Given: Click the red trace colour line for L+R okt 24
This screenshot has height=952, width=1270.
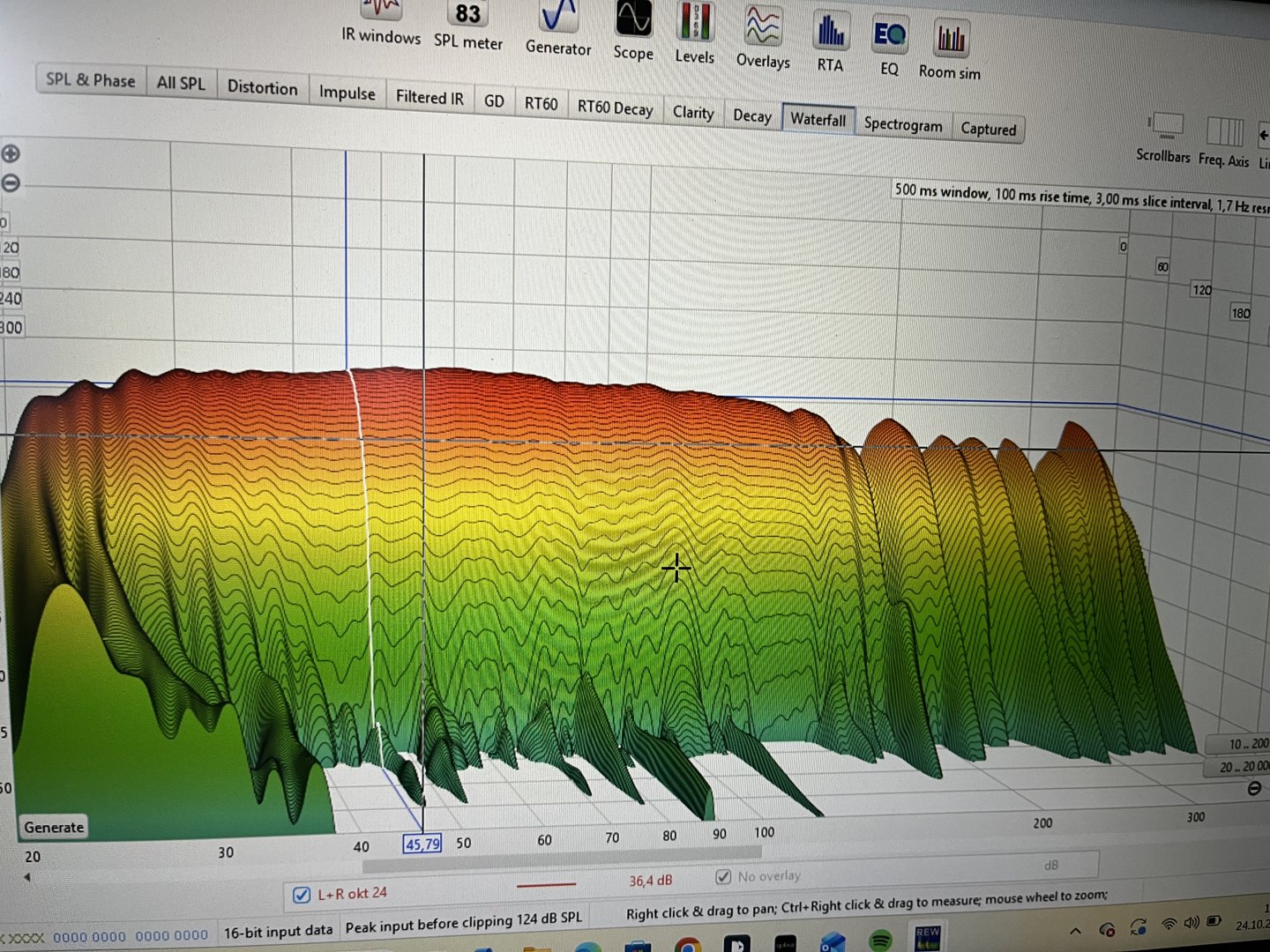Looking at the screenshot, I should [546, 884].
